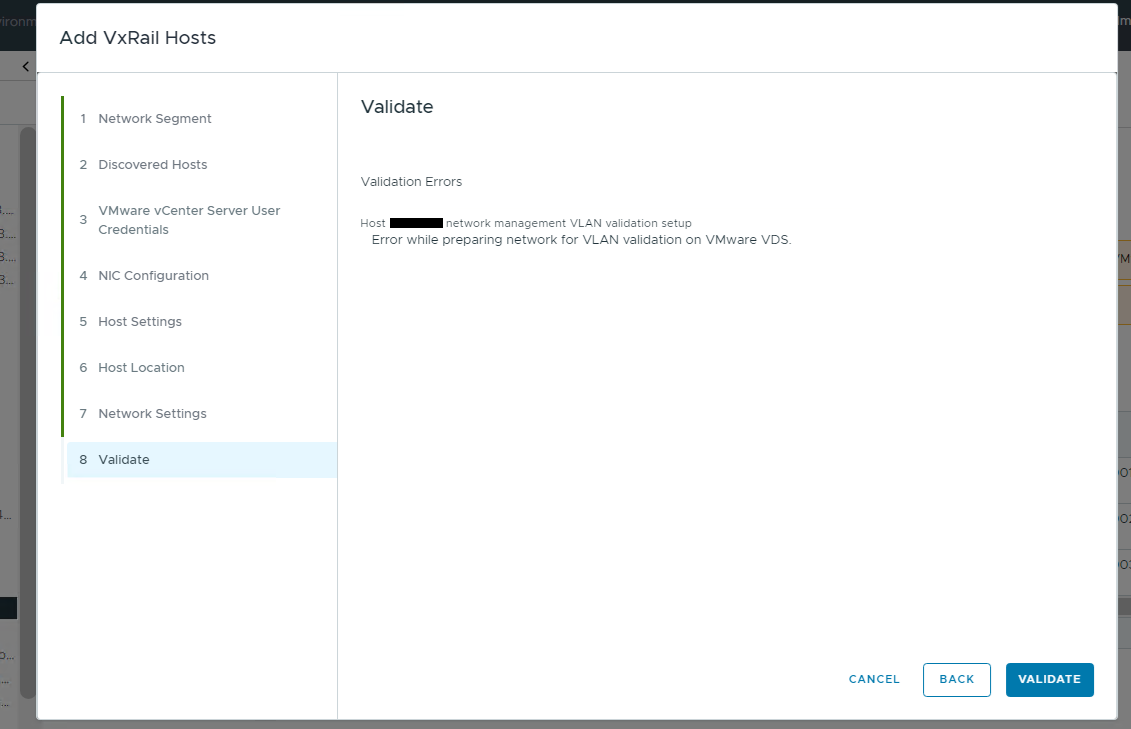This screenshot has width=1131, height=729.
Task: Select step 1 Network Segment
Action: tap(155, 118)
